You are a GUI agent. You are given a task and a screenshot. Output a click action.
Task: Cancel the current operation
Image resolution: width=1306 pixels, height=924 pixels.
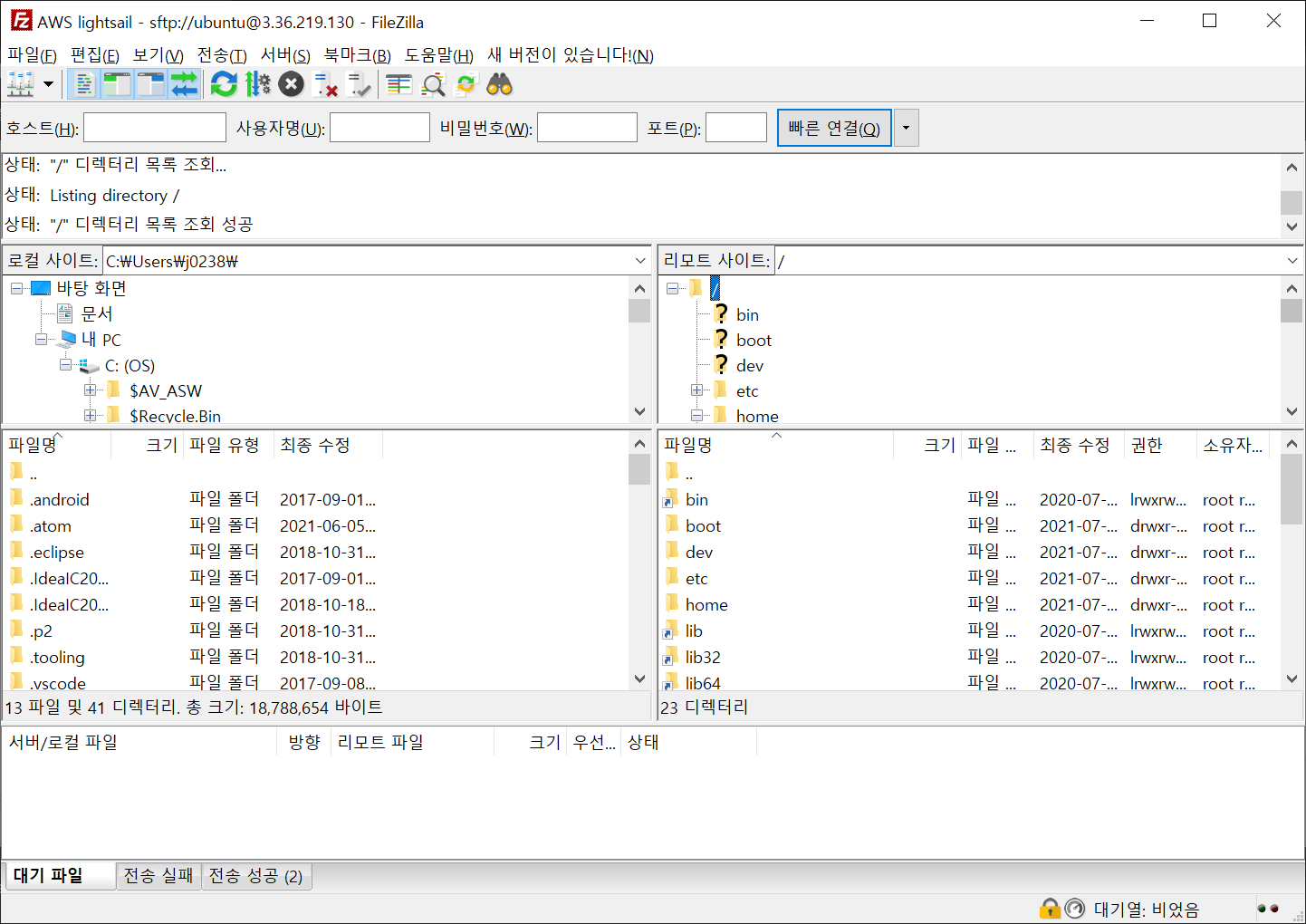click(291, 85)
